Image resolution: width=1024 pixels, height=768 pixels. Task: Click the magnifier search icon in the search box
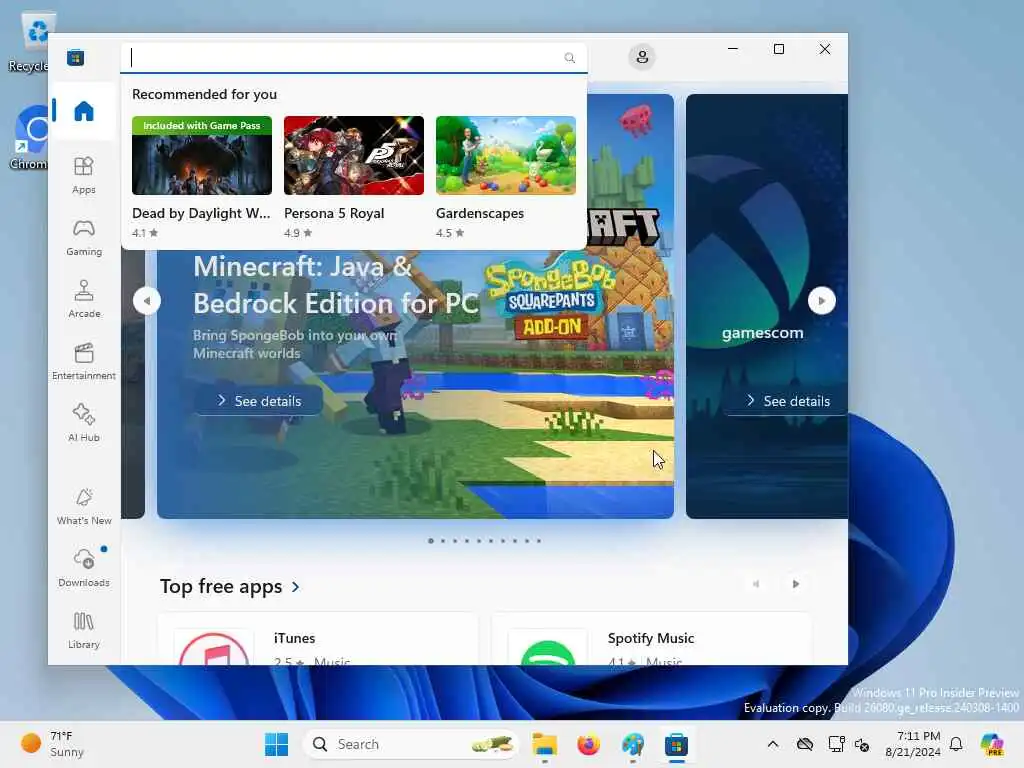coord(569,57)
